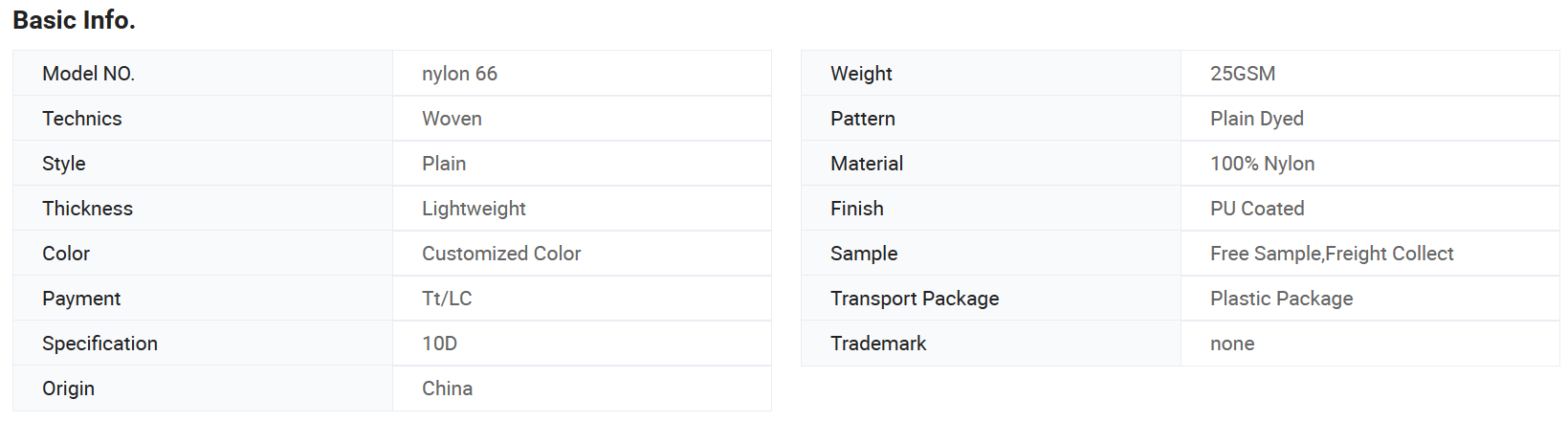
Task: Select the Thickness label cell
Action: [x=203, y=209]
